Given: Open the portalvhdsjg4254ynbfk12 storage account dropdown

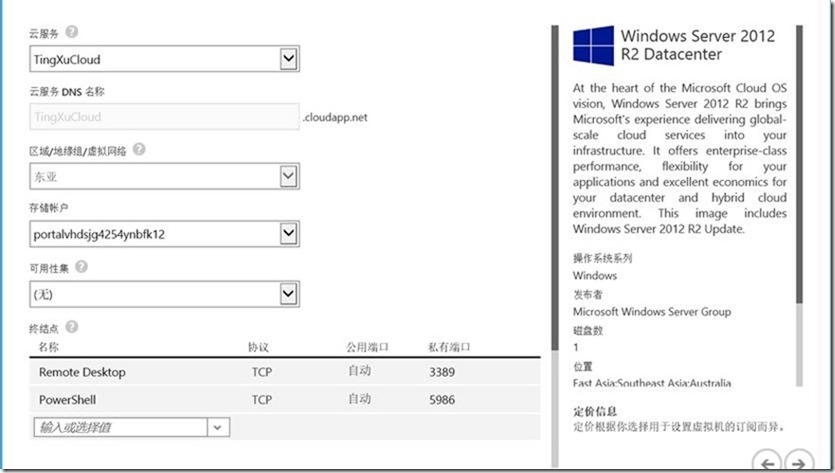Looking at the screenshot, I should click(288, 233).
